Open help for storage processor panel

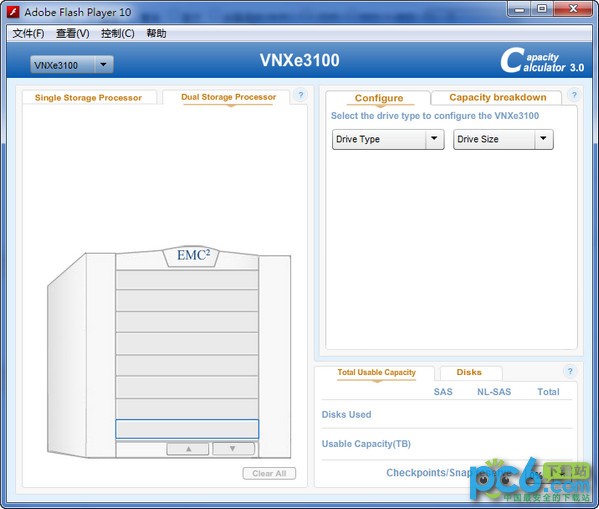(x=301, y=95)
